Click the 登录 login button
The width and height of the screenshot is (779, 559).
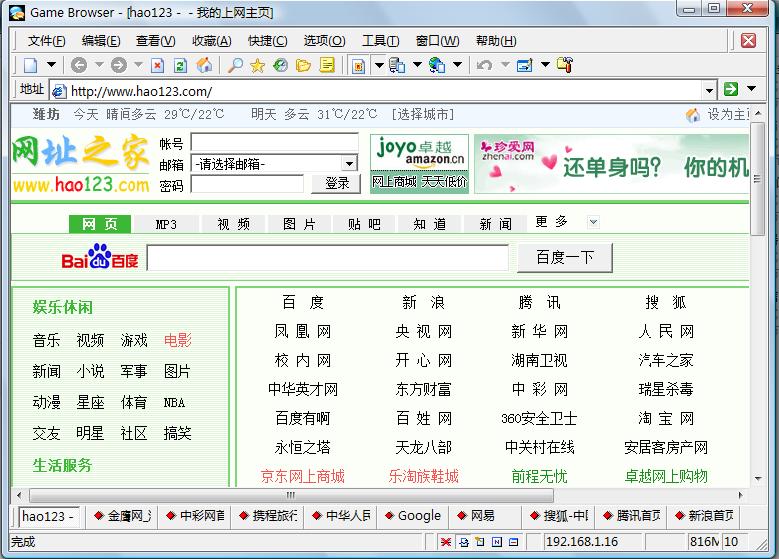pyautogui.click(x=337, y=183)
